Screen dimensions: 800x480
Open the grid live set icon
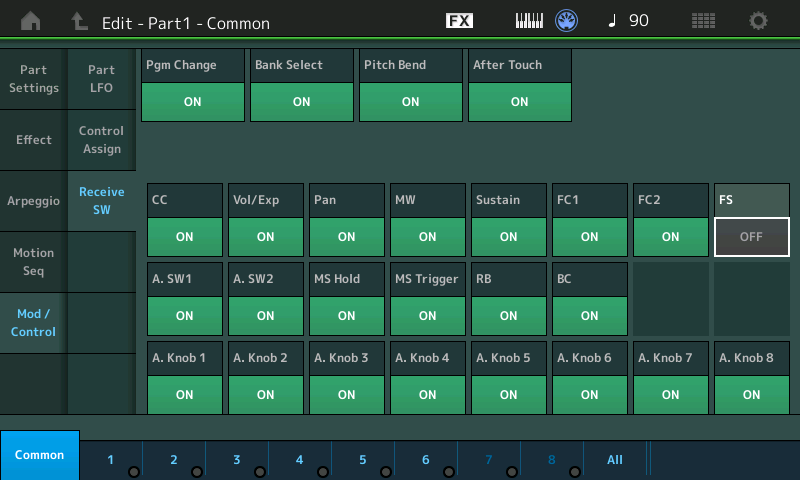703,21
